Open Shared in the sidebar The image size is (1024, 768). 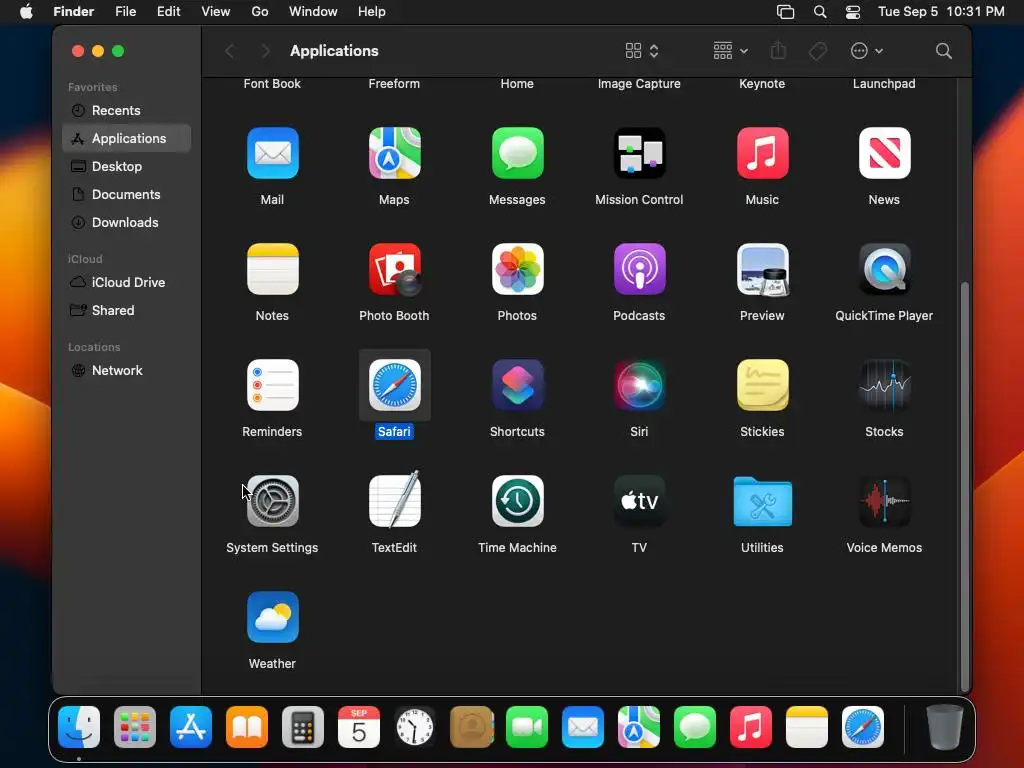[x=127, y=310]
